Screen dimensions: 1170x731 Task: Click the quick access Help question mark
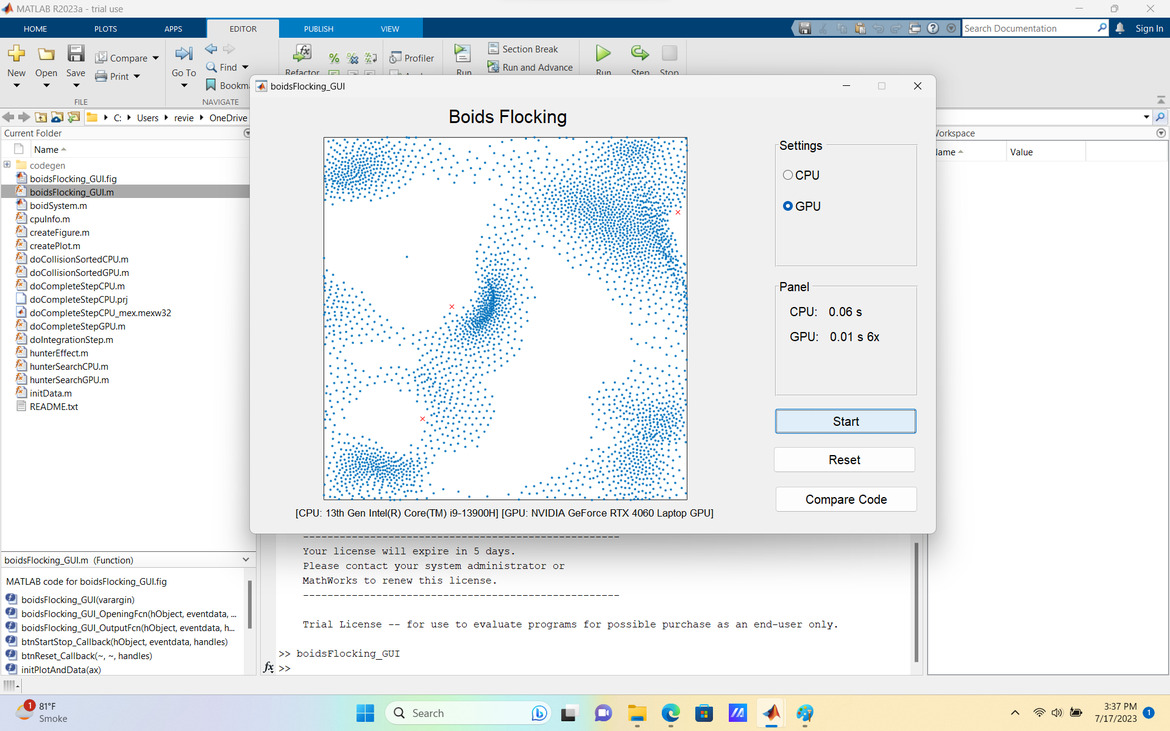pos(933,28)
